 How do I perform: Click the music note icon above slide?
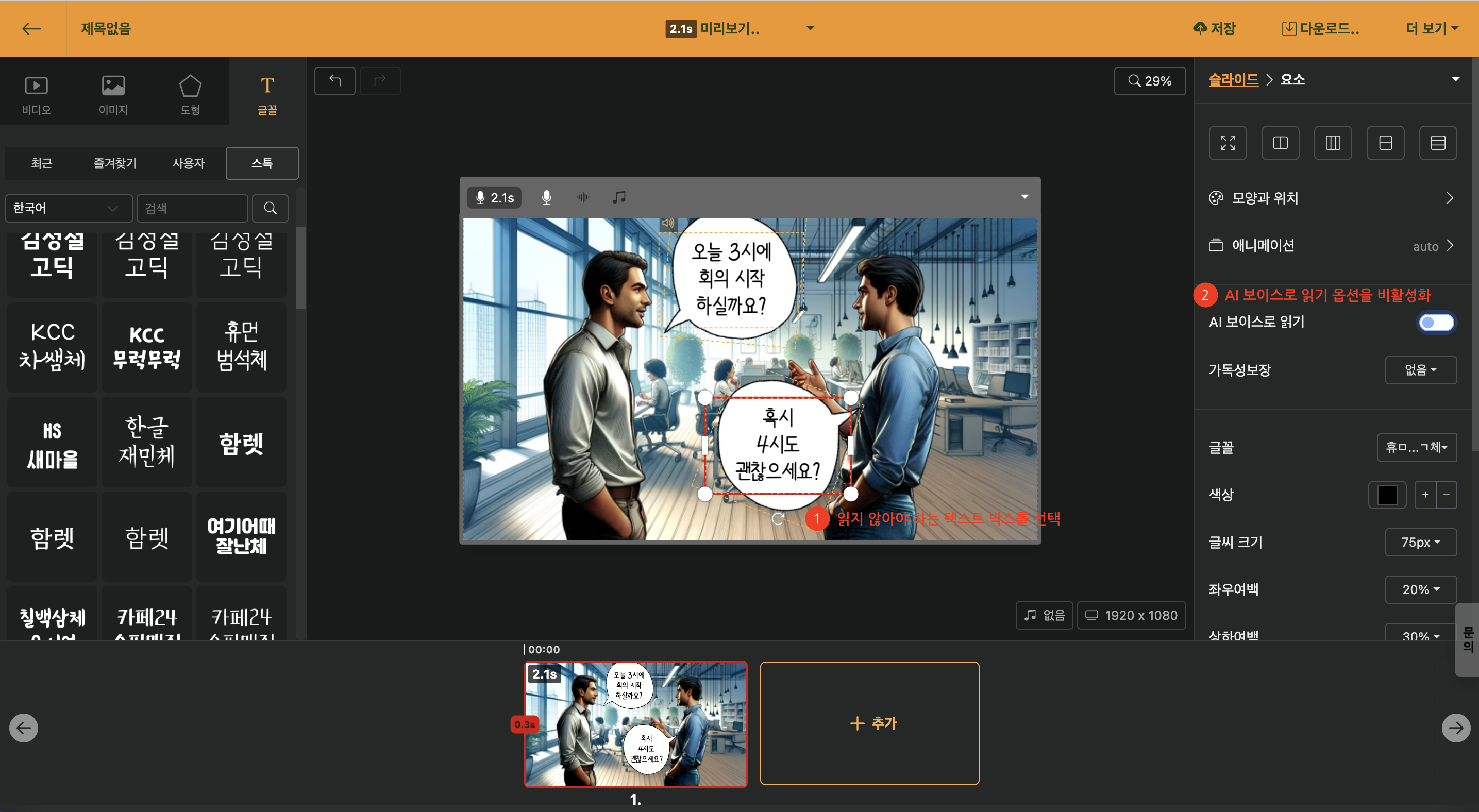click(618, 197)
